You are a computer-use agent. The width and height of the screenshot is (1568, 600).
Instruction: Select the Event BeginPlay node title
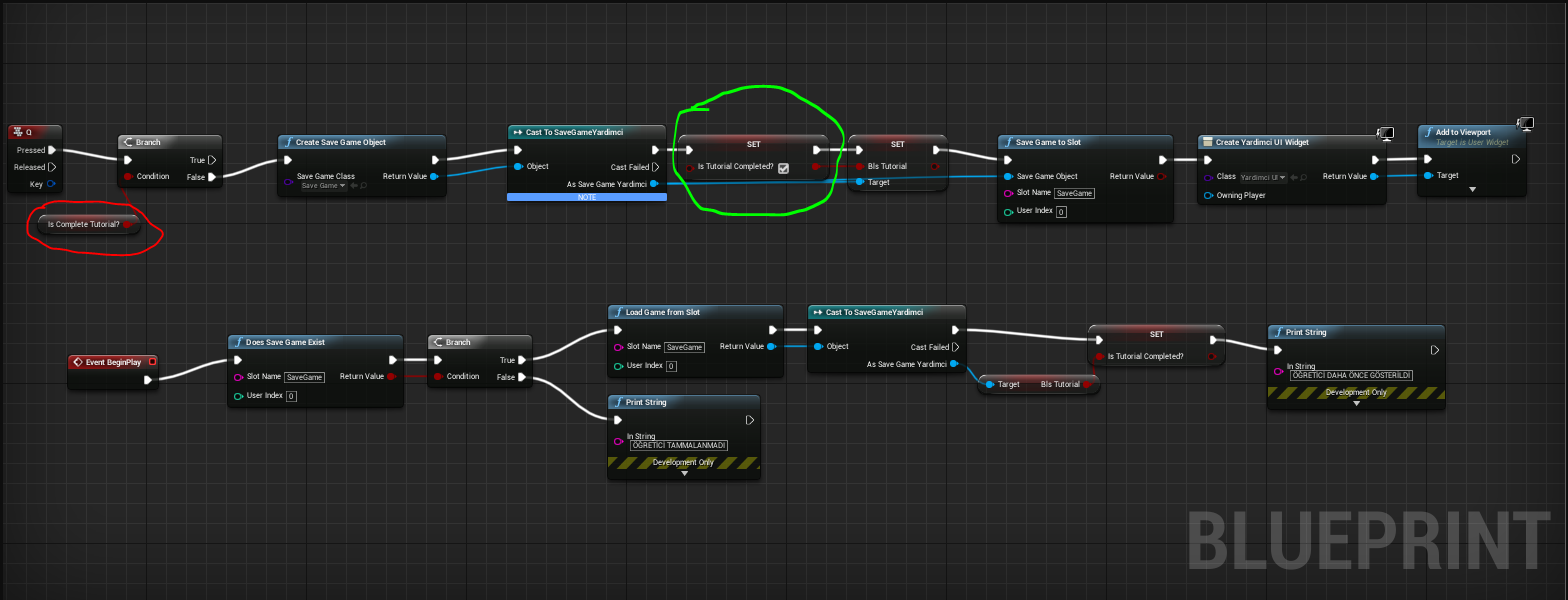click(x=113, y=362)
